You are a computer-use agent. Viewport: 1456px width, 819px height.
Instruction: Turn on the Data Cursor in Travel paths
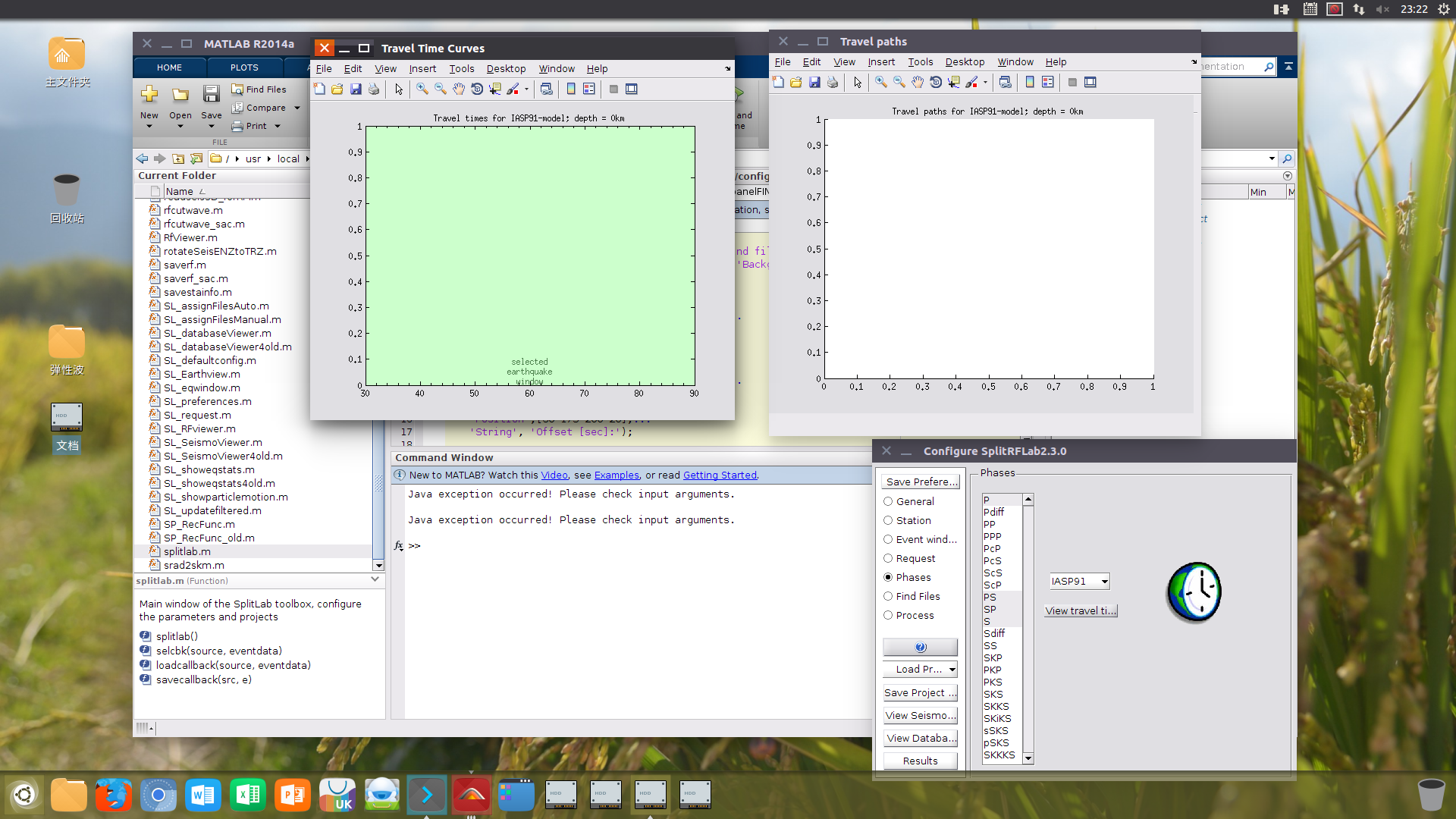(953, 83)
